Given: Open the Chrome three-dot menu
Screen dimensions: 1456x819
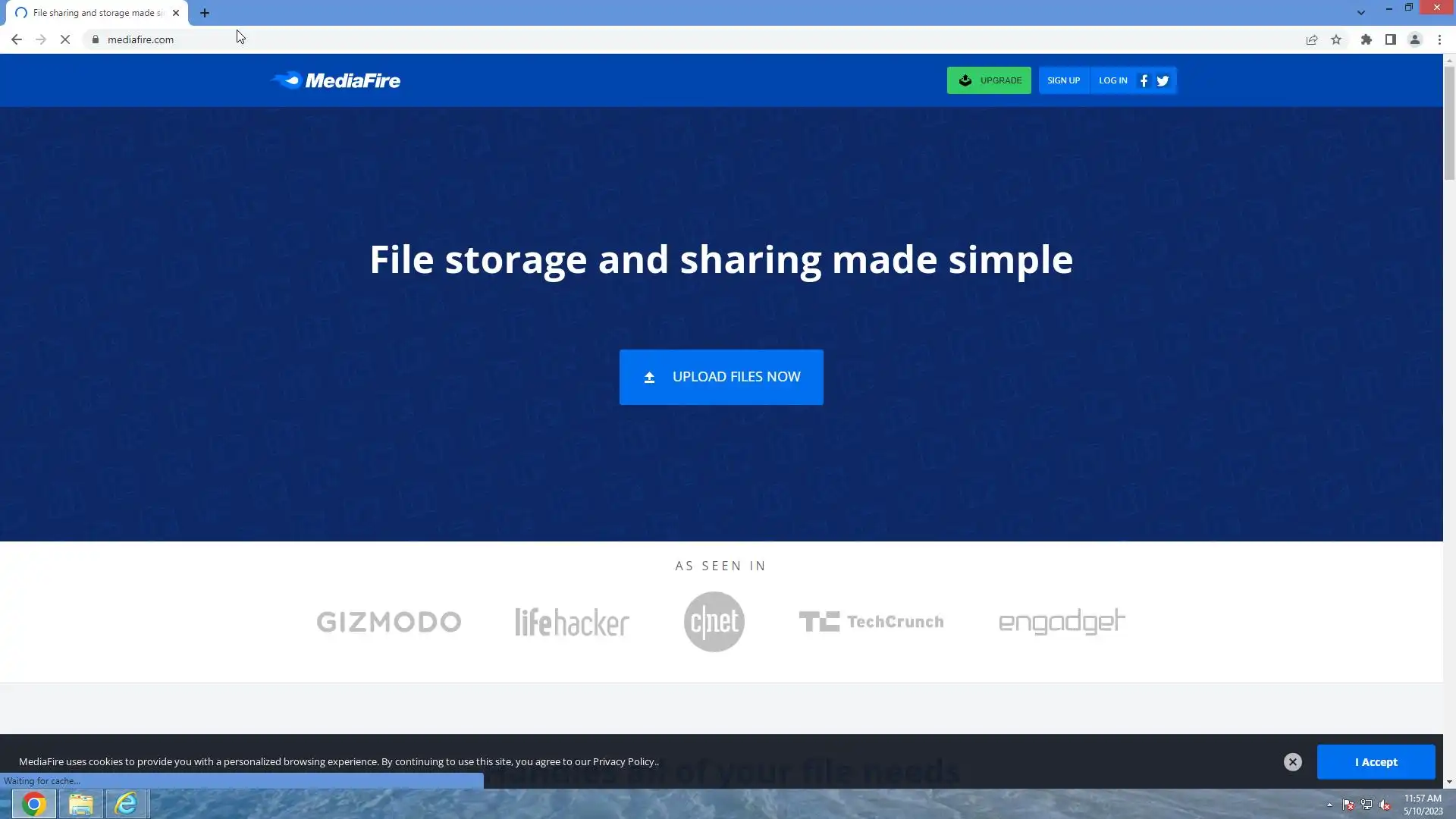Looking at the screenshot, I should click(1439, 39).
